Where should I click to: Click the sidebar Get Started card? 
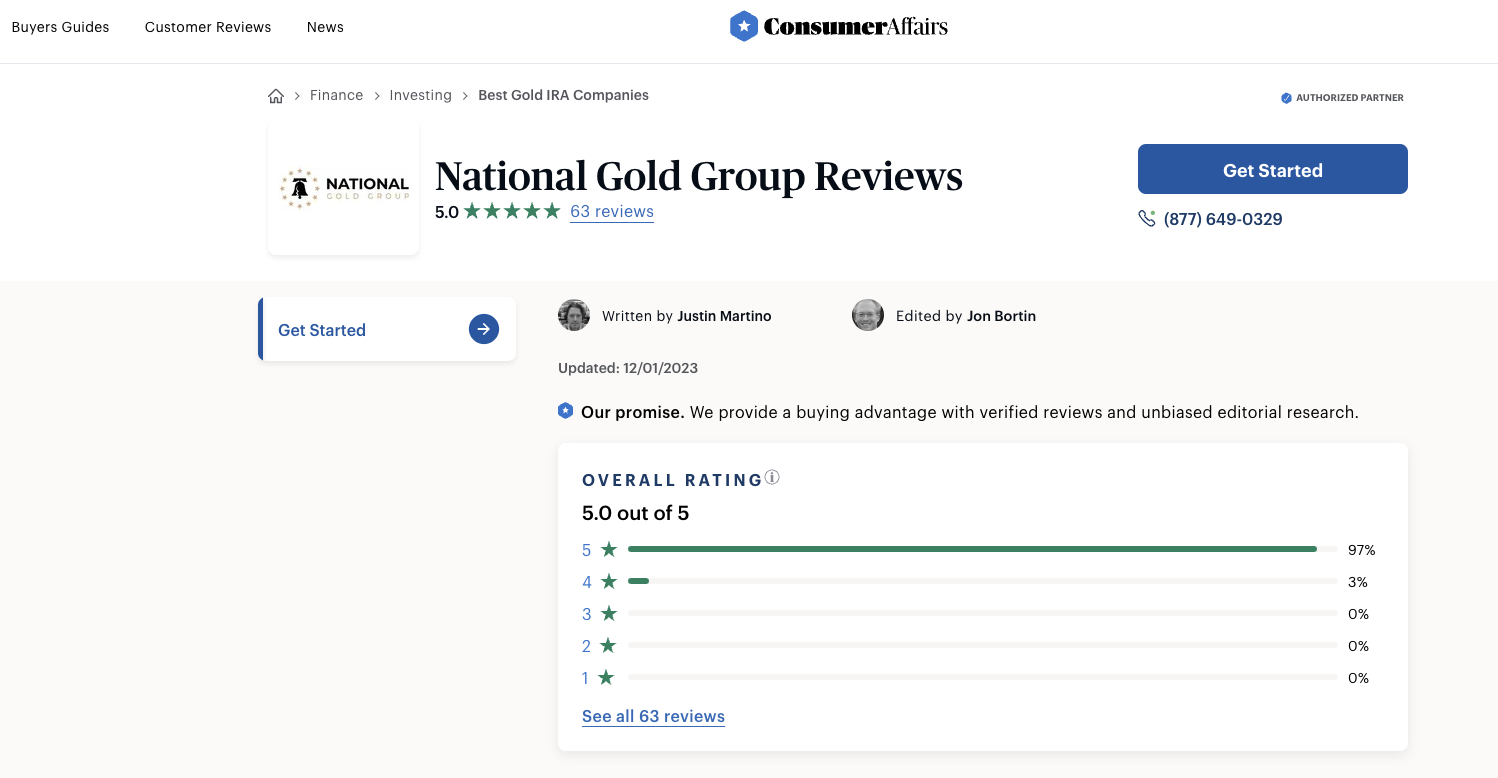[x=387, y=329]
